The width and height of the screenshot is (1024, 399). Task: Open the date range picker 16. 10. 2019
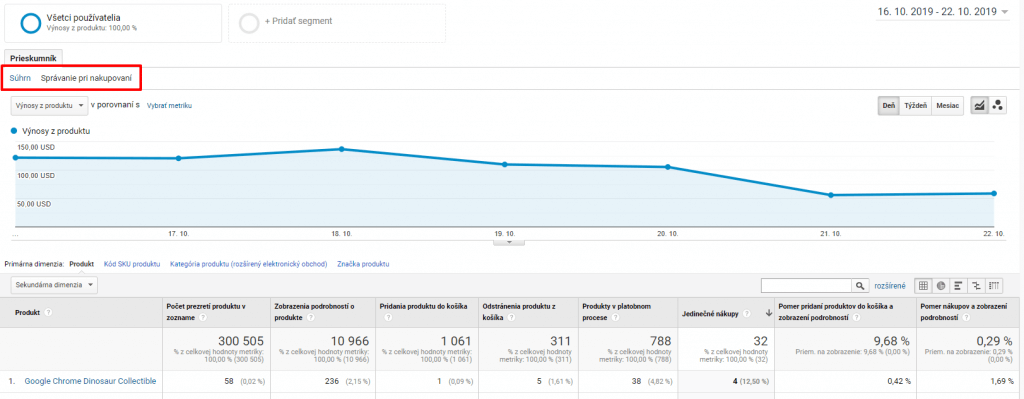[x=942, y=12]
